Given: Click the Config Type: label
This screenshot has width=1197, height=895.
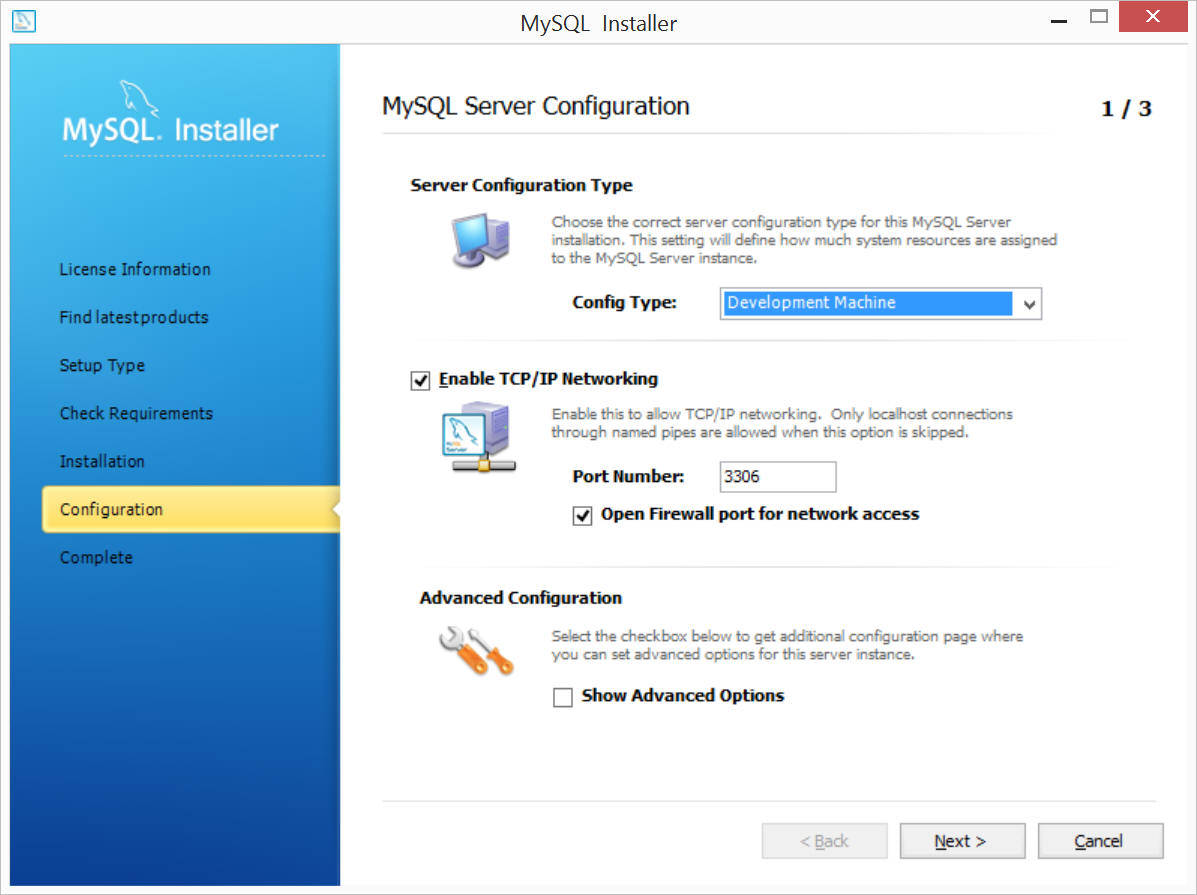Looking at the screenshot, I should point(624,302).
